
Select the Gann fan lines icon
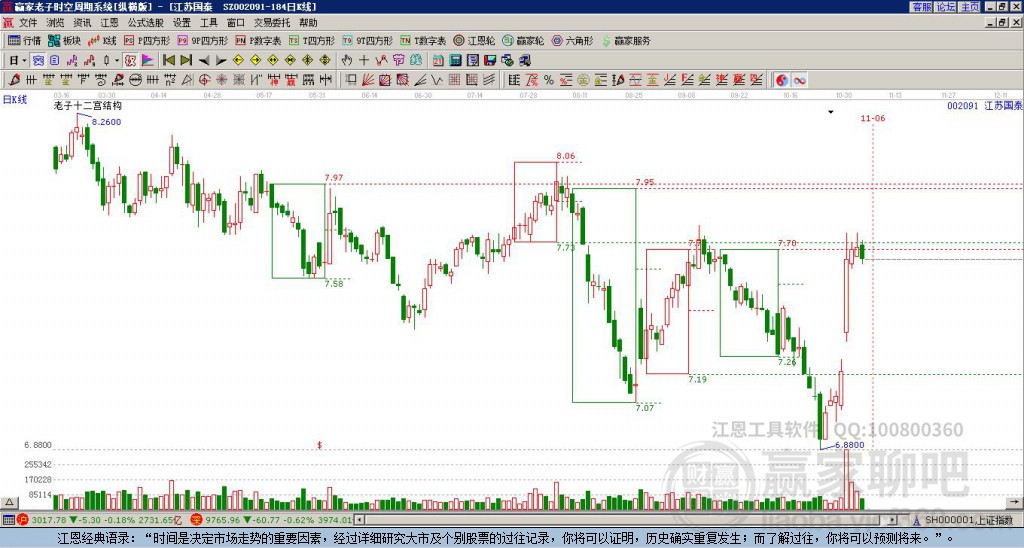tap(368, 80)
